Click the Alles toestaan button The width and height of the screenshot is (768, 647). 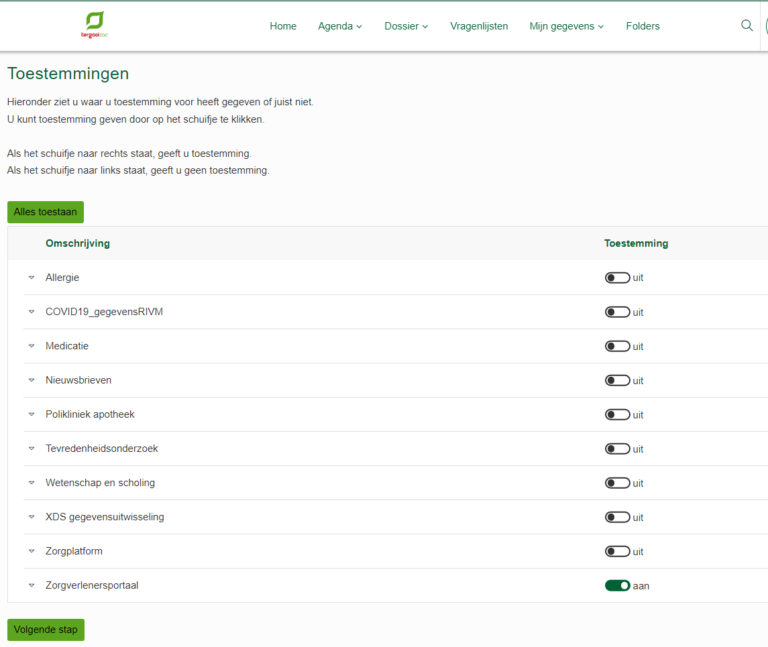(45, 212)
